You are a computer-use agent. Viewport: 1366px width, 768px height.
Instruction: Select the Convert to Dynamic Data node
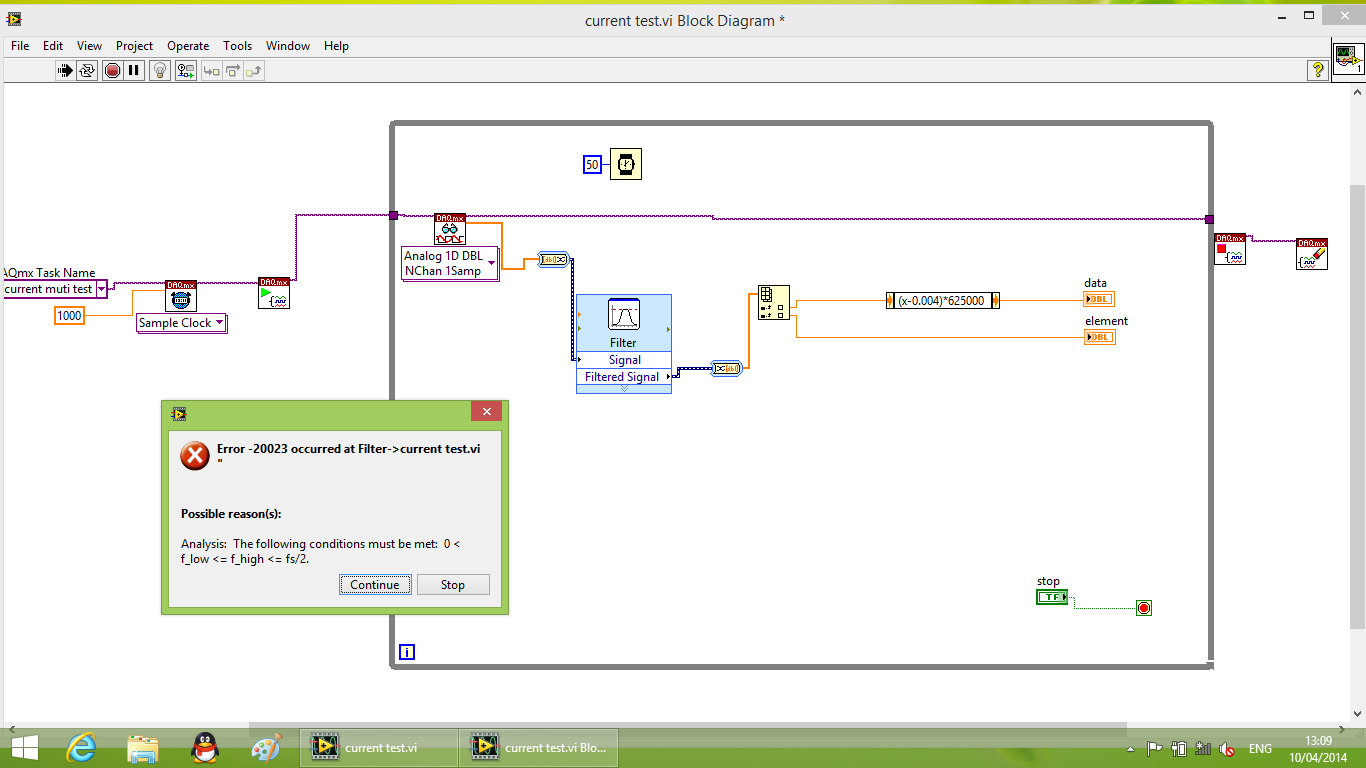tap(552, 259)
